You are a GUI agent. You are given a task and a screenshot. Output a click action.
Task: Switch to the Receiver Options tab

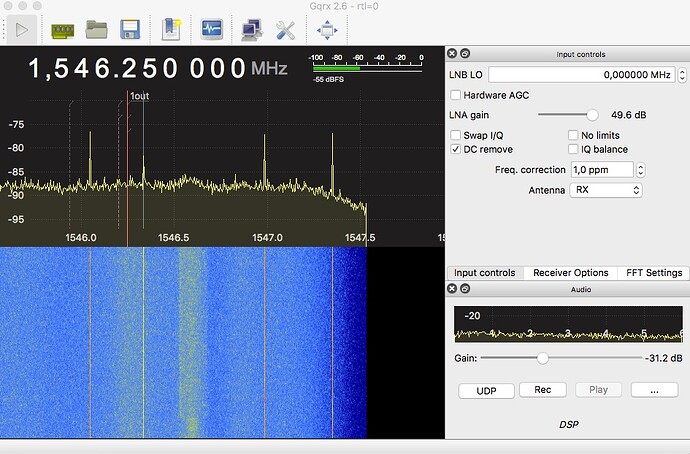click(571, 273)
